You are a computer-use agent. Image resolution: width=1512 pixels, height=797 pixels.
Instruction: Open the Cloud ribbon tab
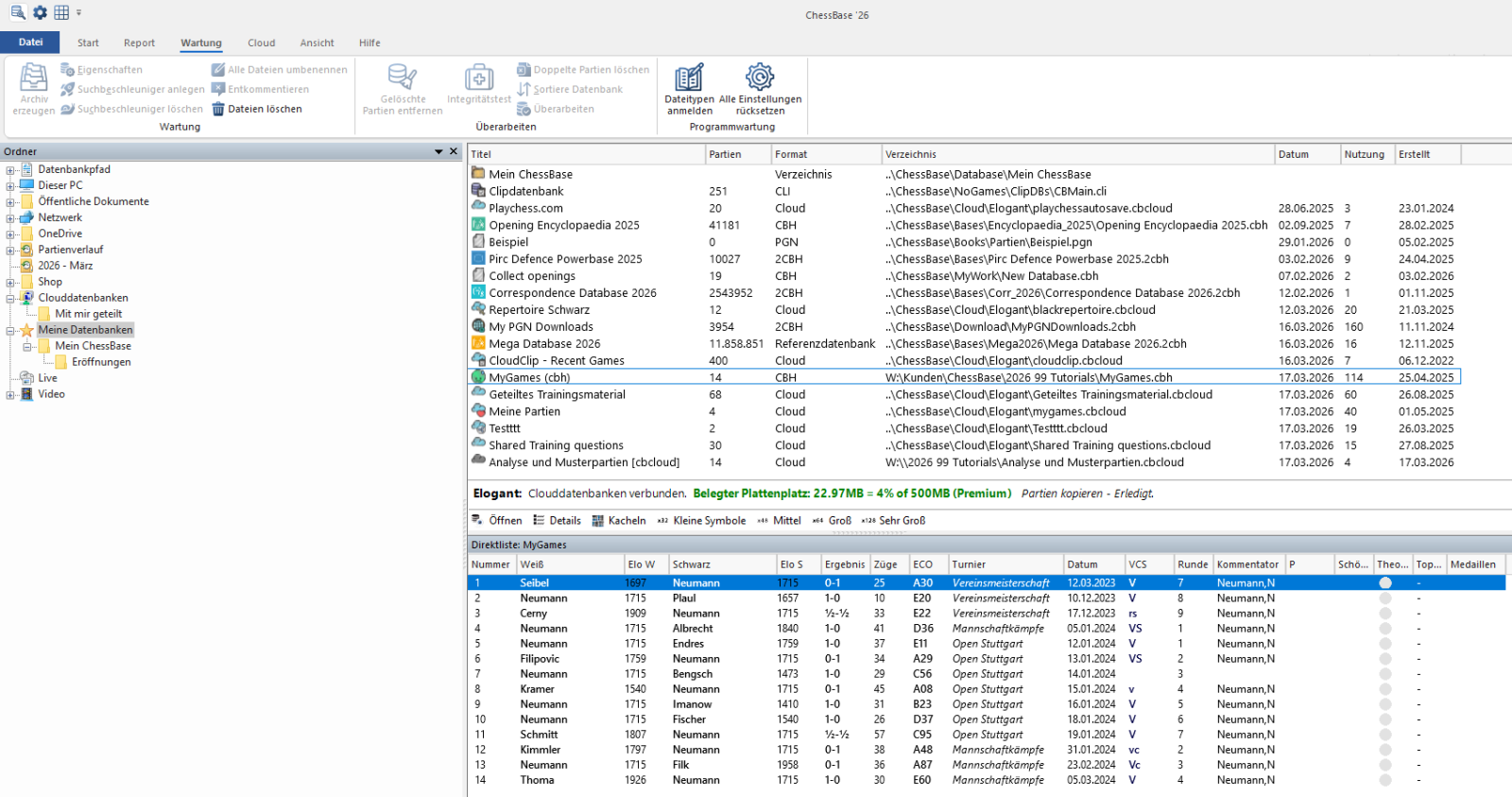(x=261, y=43)
